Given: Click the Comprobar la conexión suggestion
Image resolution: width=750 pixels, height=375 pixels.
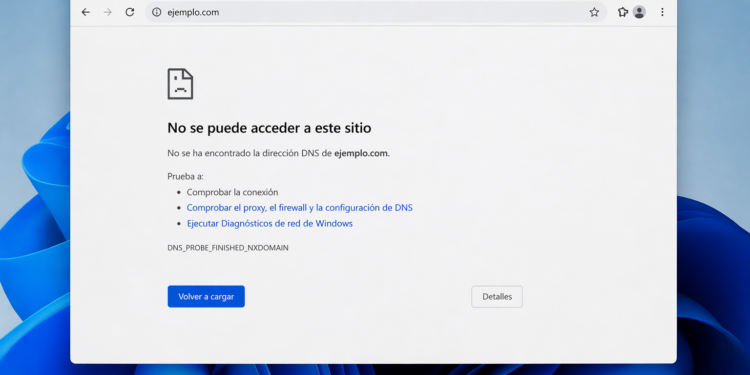Looking at the screenshot, I should click(232, 192).
